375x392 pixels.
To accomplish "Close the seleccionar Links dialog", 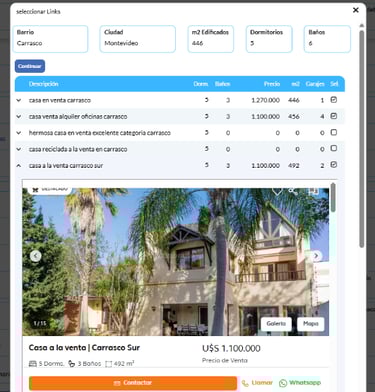I will click(x=356, y=10).
